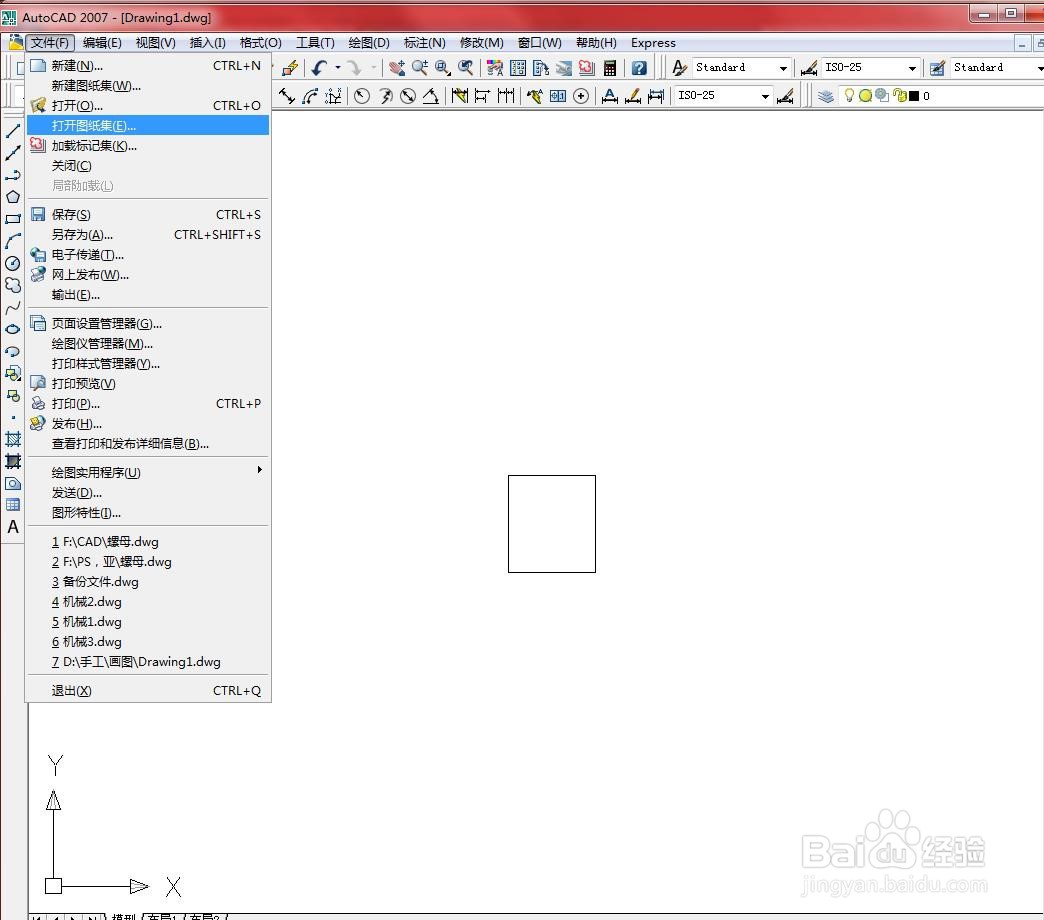Open recent file 1 F:\CAD\螺母.dwg
Image resolution: width=1044 pixels, height=920 pixels.
(148, 542)
